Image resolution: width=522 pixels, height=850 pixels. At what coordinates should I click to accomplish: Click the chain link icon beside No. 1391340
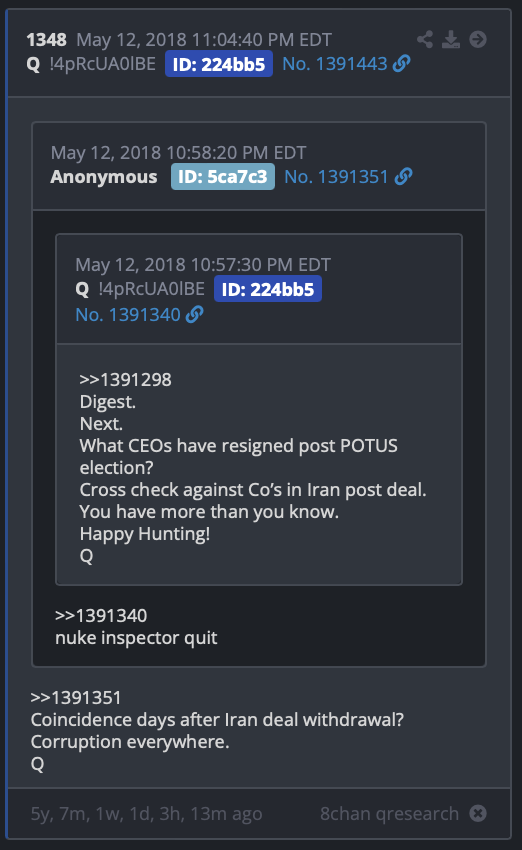(195, 314)
